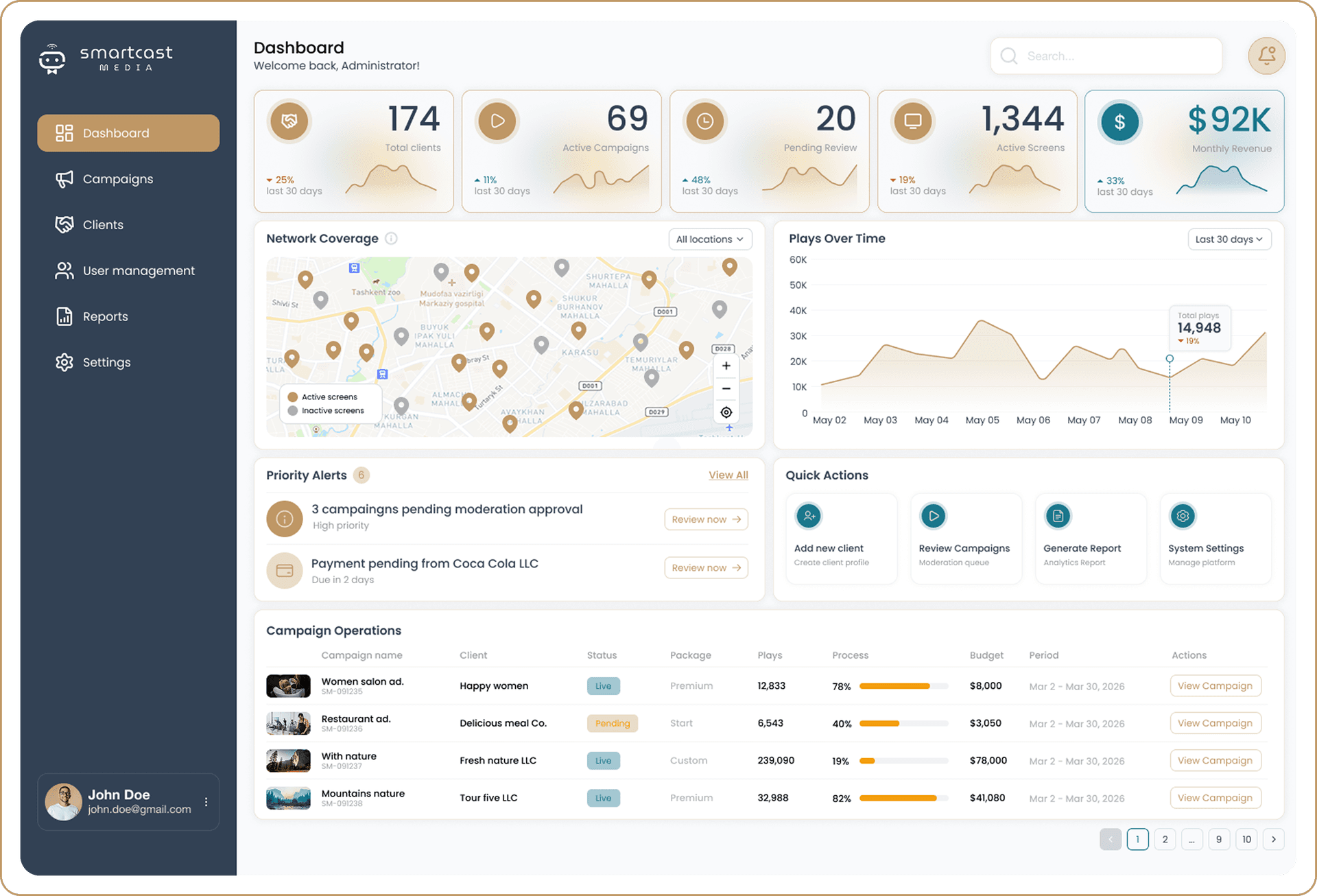Screen dimensions: 1317x896
Task: Click the Active Screens monitor icon
Action: click(913, 121)
